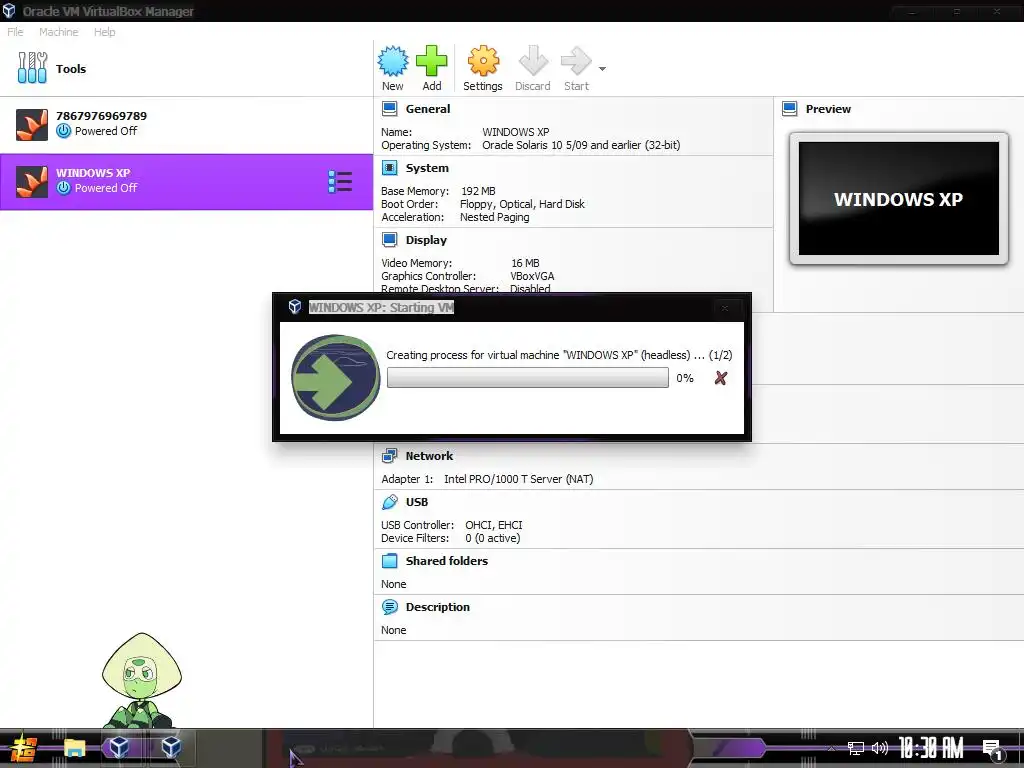Open File Explorer from the taskbar
This screenshot has height=768, width=1024.
coord(74,748)
